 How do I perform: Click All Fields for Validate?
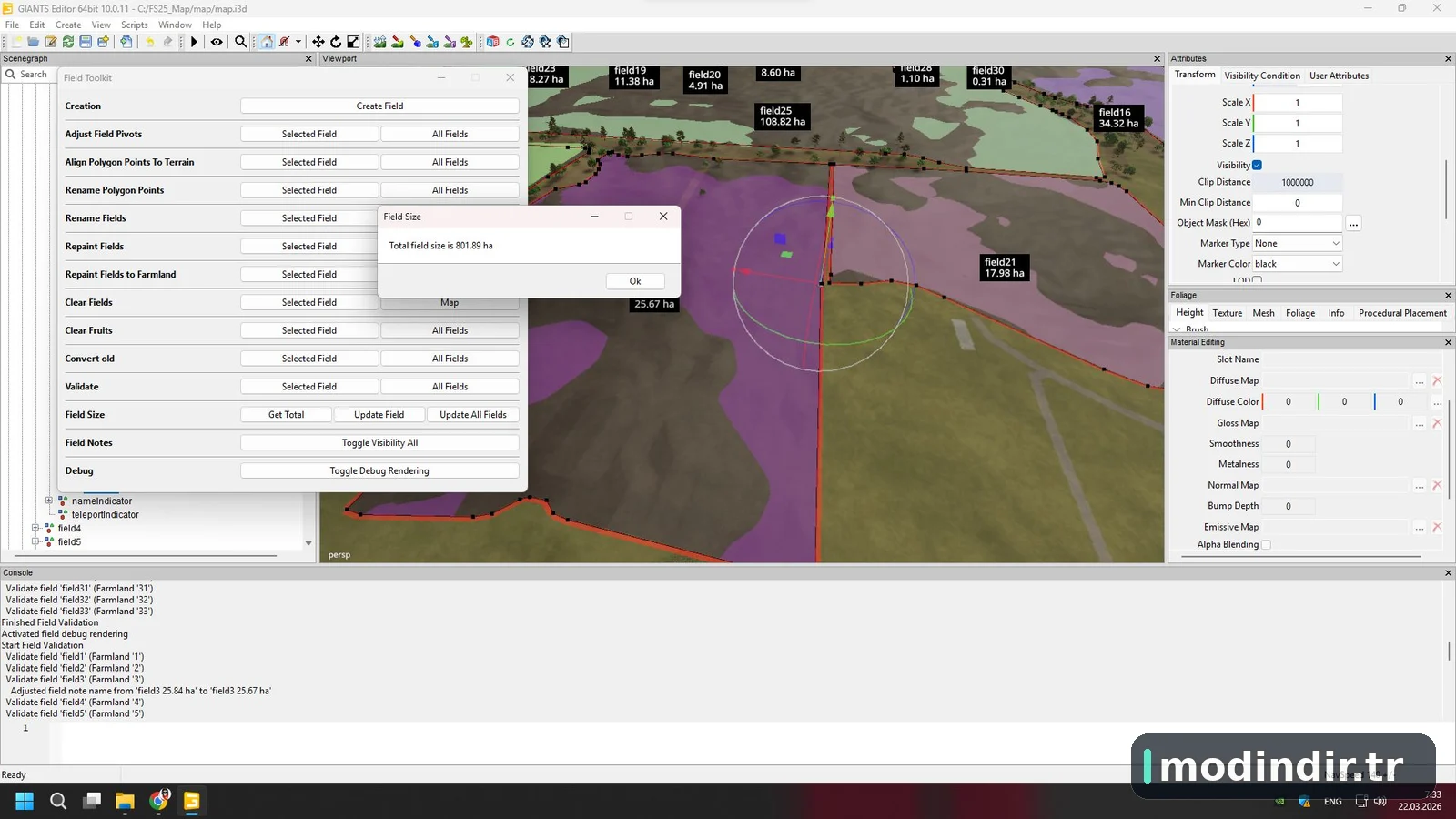click(x=450, y=386)
